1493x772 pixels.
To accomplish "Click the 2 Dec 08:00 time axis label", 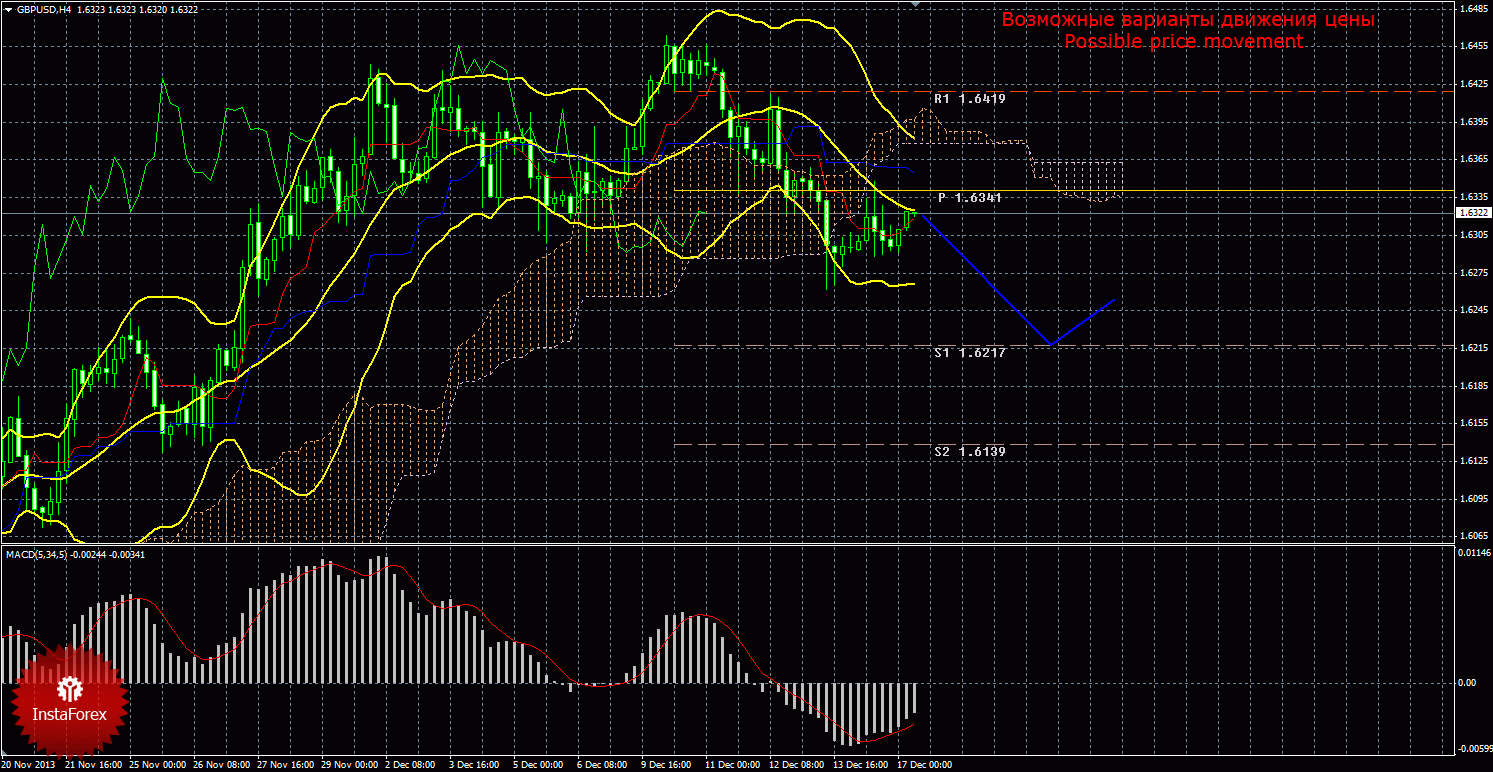I will [x=409, y=765].
